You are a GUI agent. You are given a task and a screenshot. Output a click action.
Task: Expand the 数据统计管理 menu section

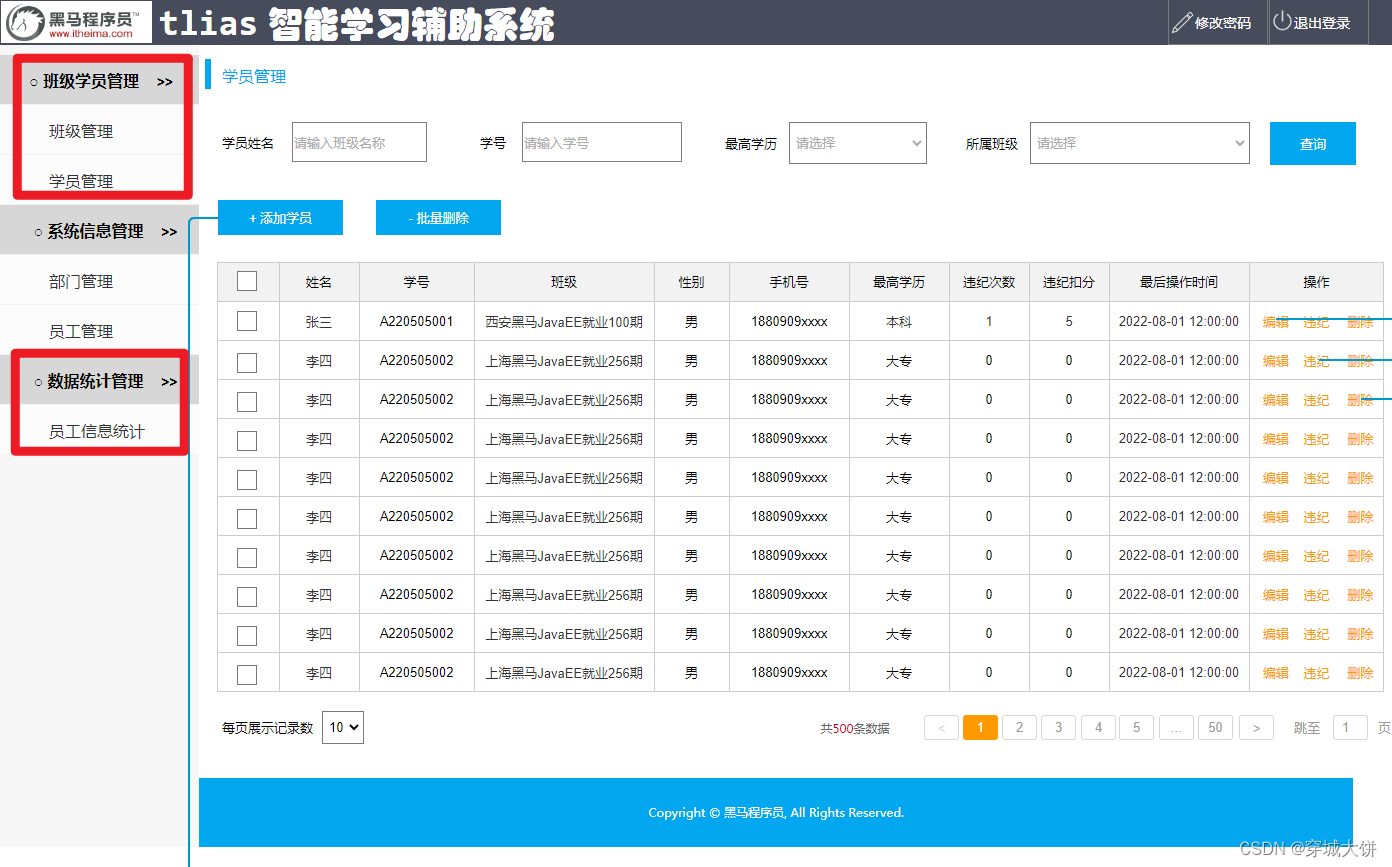pos(95,381)
